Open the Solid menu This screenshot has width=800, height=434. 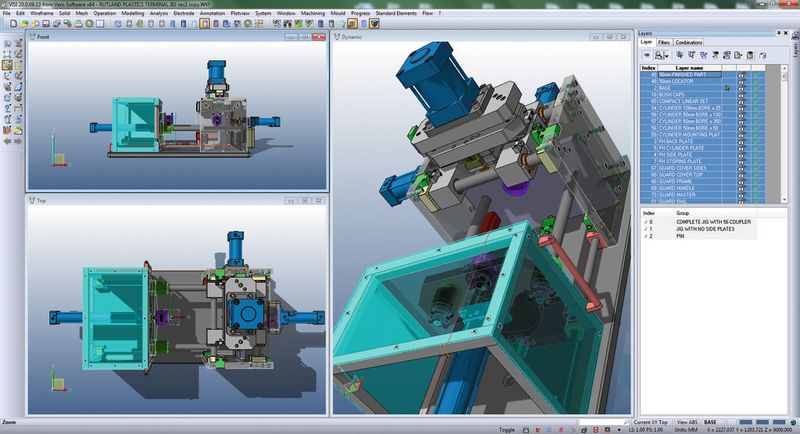pyautogui.click(x=64, y=13)
